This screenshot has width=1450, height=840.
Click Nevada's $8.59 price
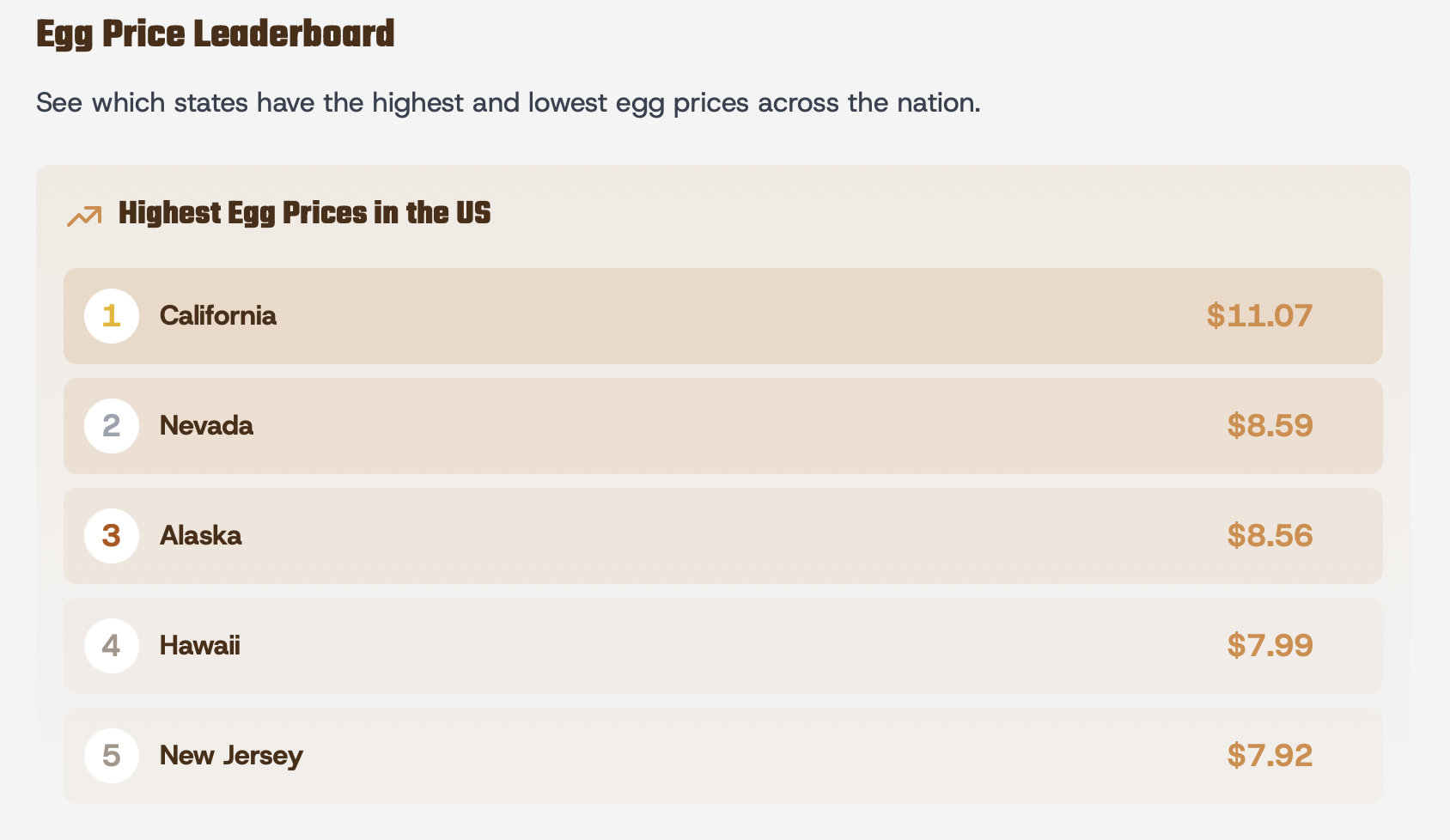pos(1270,426)
